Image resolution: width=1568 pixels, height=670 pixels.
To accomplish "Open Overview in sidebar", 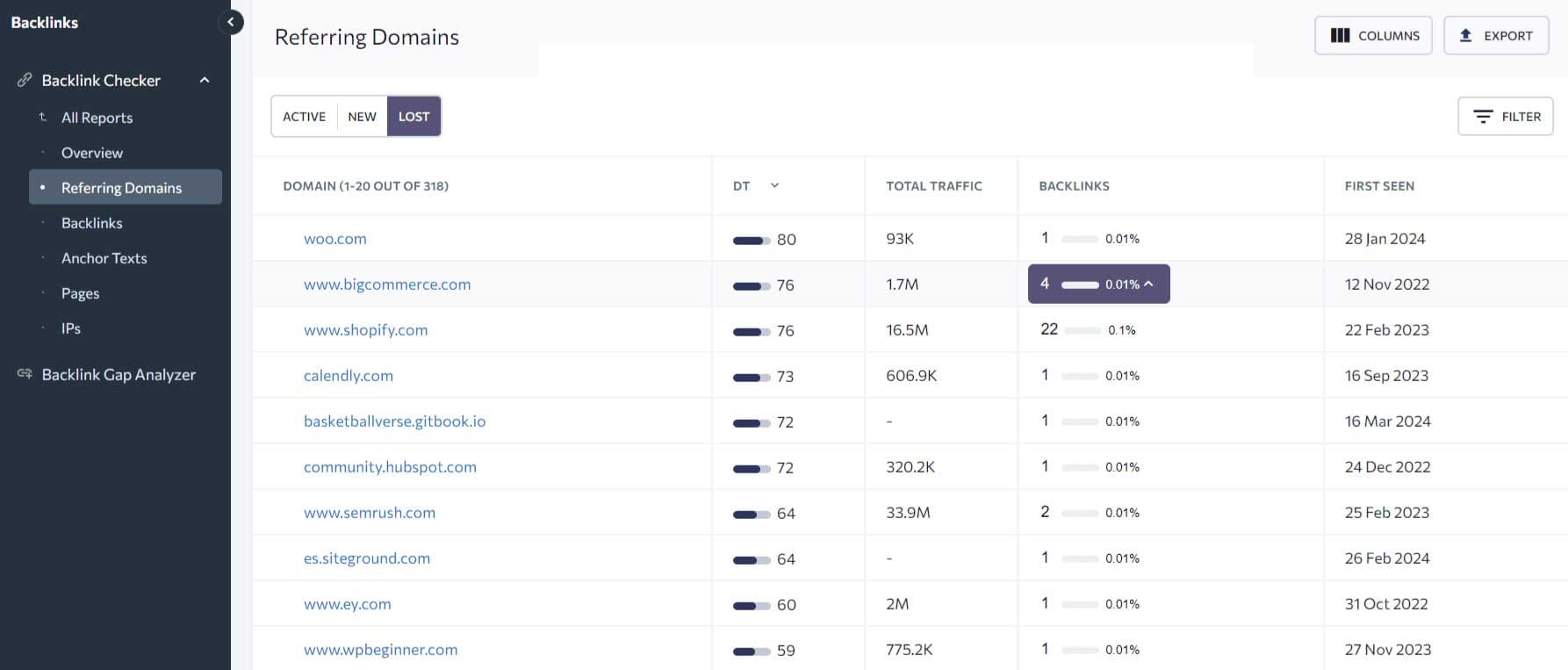I will (x=92, y=153).
